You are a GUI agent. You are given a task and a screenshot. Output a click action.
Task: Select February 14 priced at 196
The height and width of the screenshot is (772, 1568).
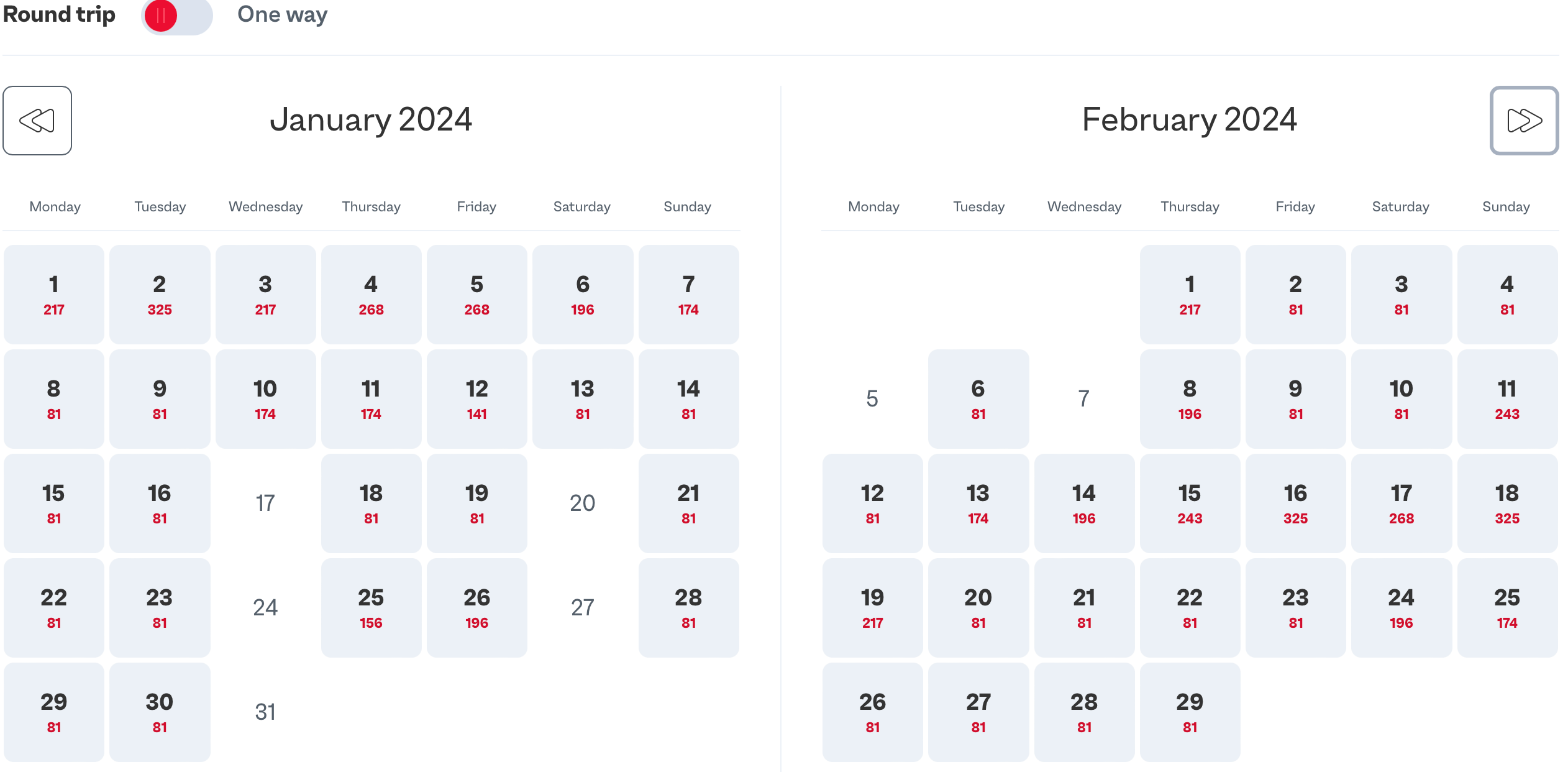(1084, 503)
